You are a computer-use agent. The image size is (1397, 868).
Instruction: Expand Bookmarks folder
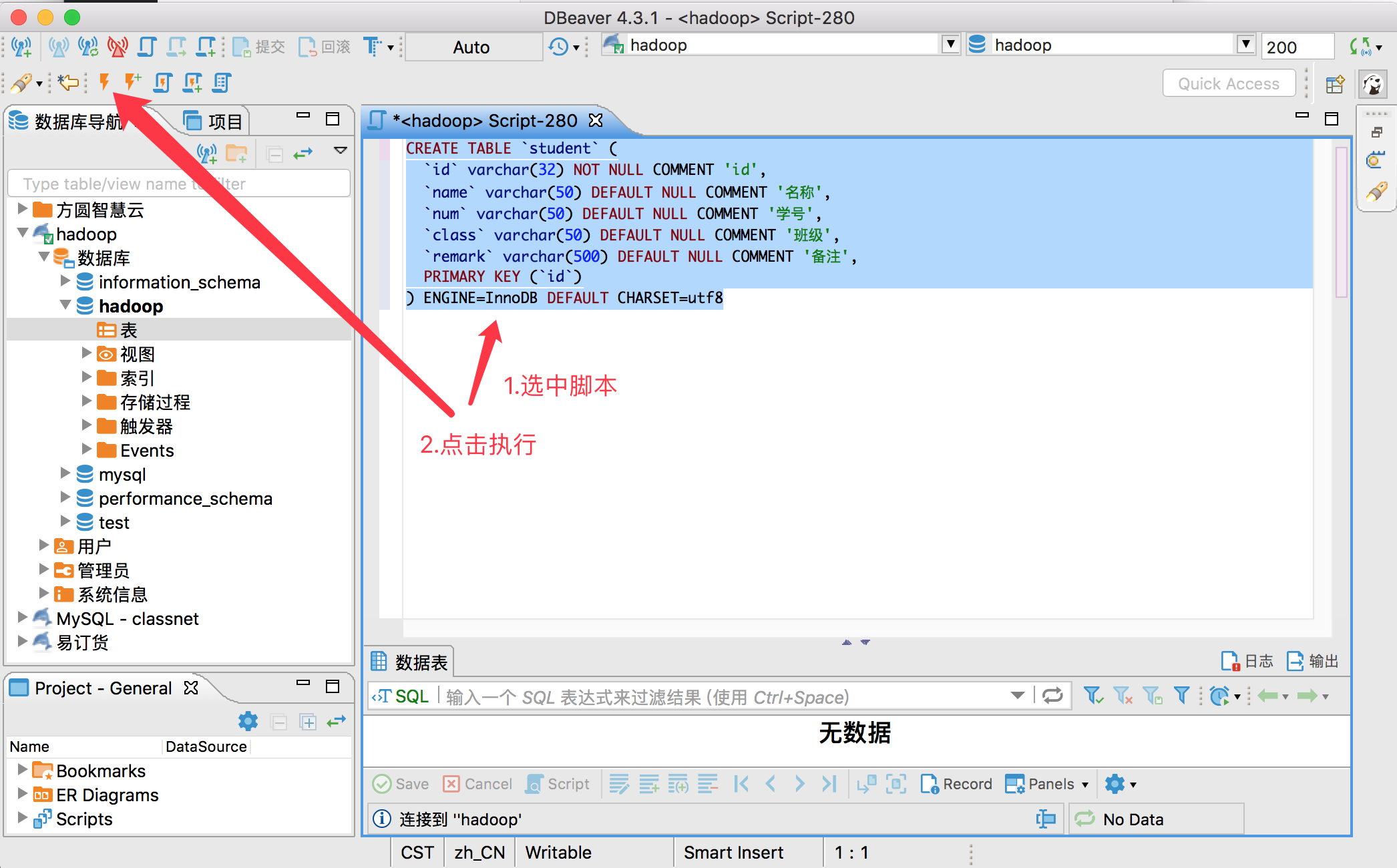23,770
